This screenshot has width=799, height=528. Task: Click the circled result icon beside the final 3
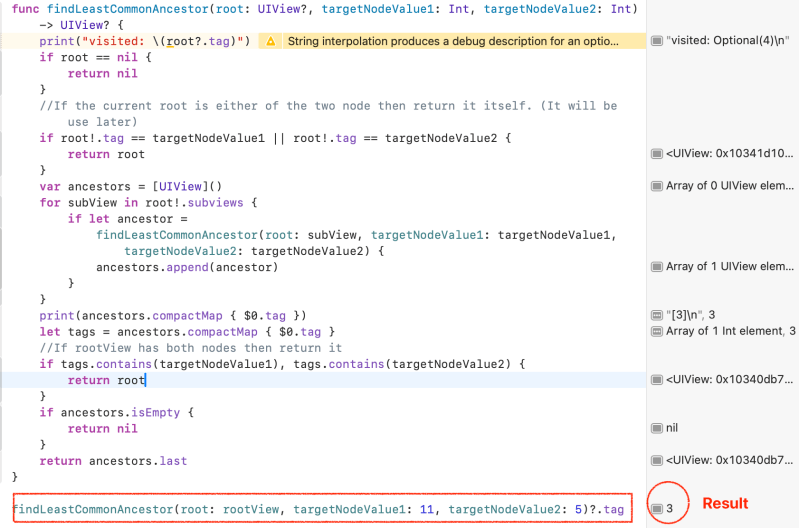tap(657, 509)
